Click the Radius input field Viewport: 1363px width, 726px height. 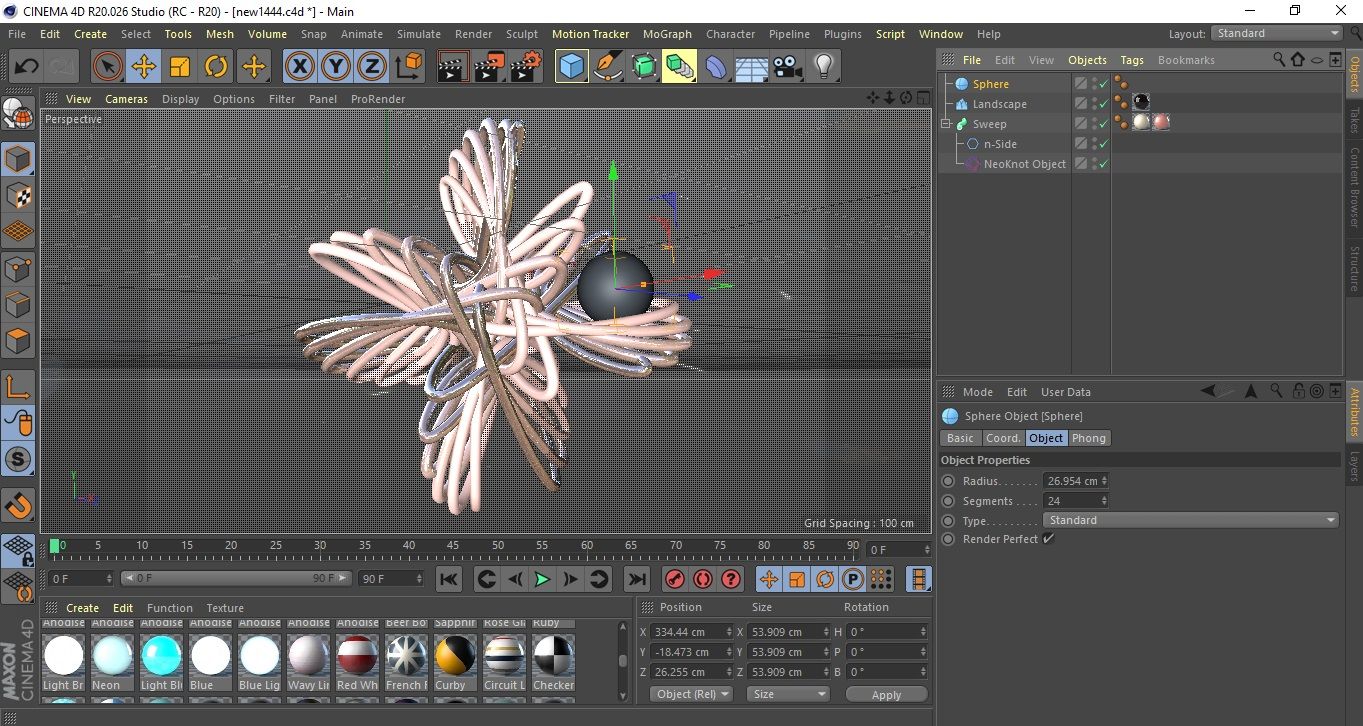[1071, 481]
